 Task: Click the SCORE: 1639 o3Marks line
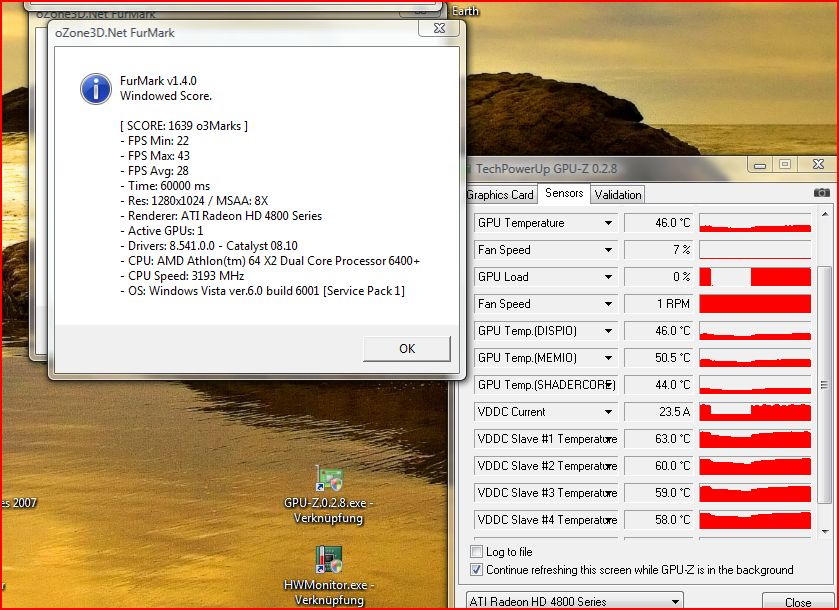pyautogui.click(x=184, y=126)
